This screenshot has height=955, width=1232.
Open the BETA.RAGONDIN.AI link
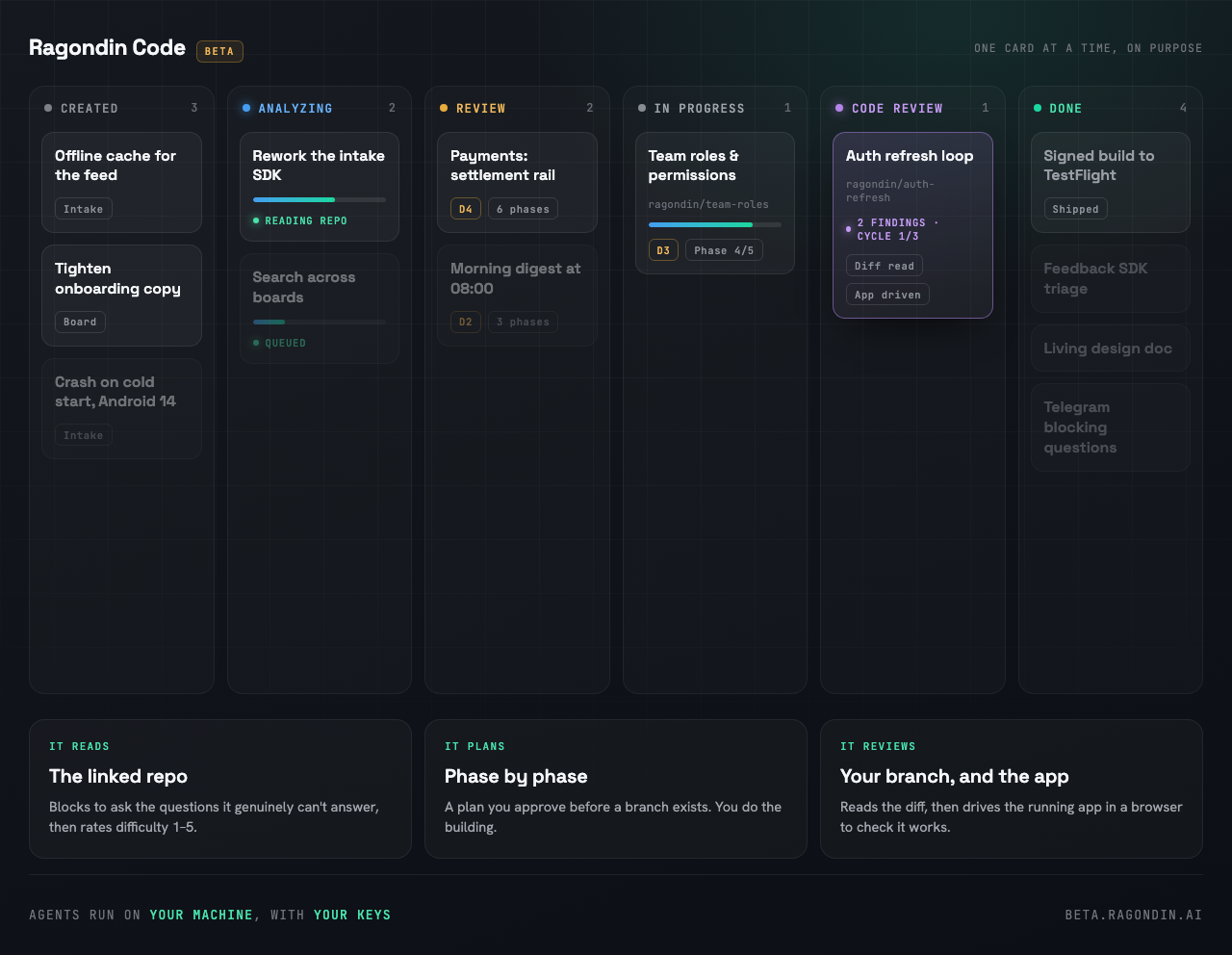coord(1134,915)
